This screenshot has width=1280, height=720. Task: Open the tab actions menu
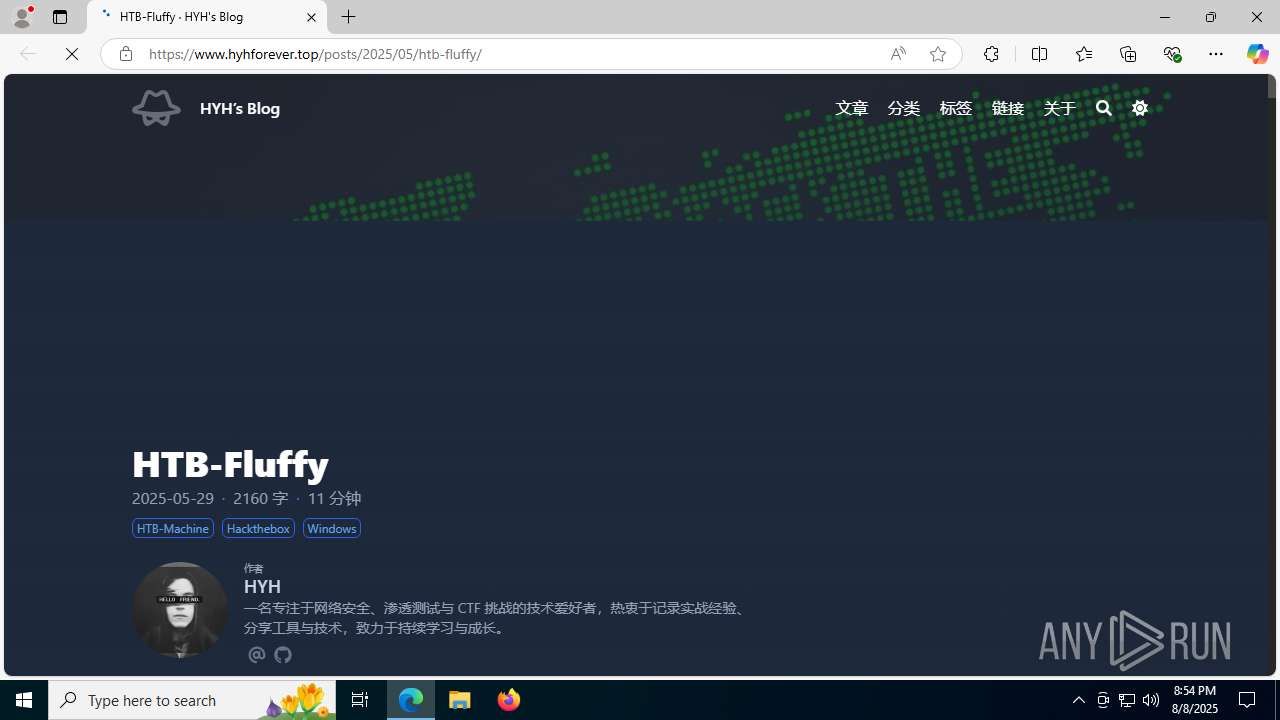[60, 17]
